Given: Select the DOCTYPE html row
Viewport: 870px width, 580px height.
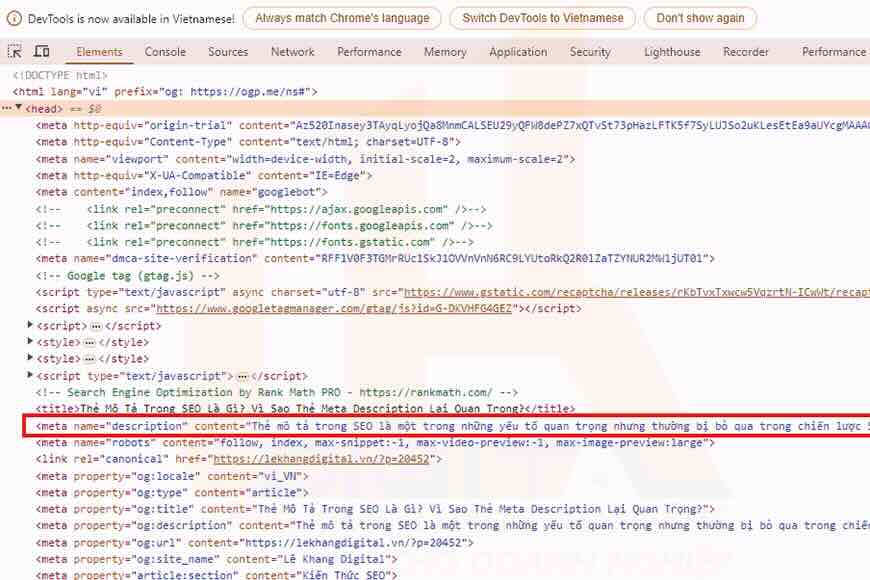Looking at the screenshot, I should [x=60, y=75].
